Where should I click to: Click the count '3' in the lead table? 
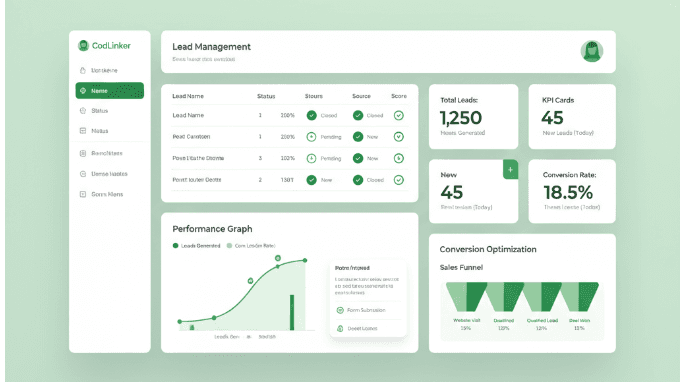pyautogui.click(x=260, y=158)
